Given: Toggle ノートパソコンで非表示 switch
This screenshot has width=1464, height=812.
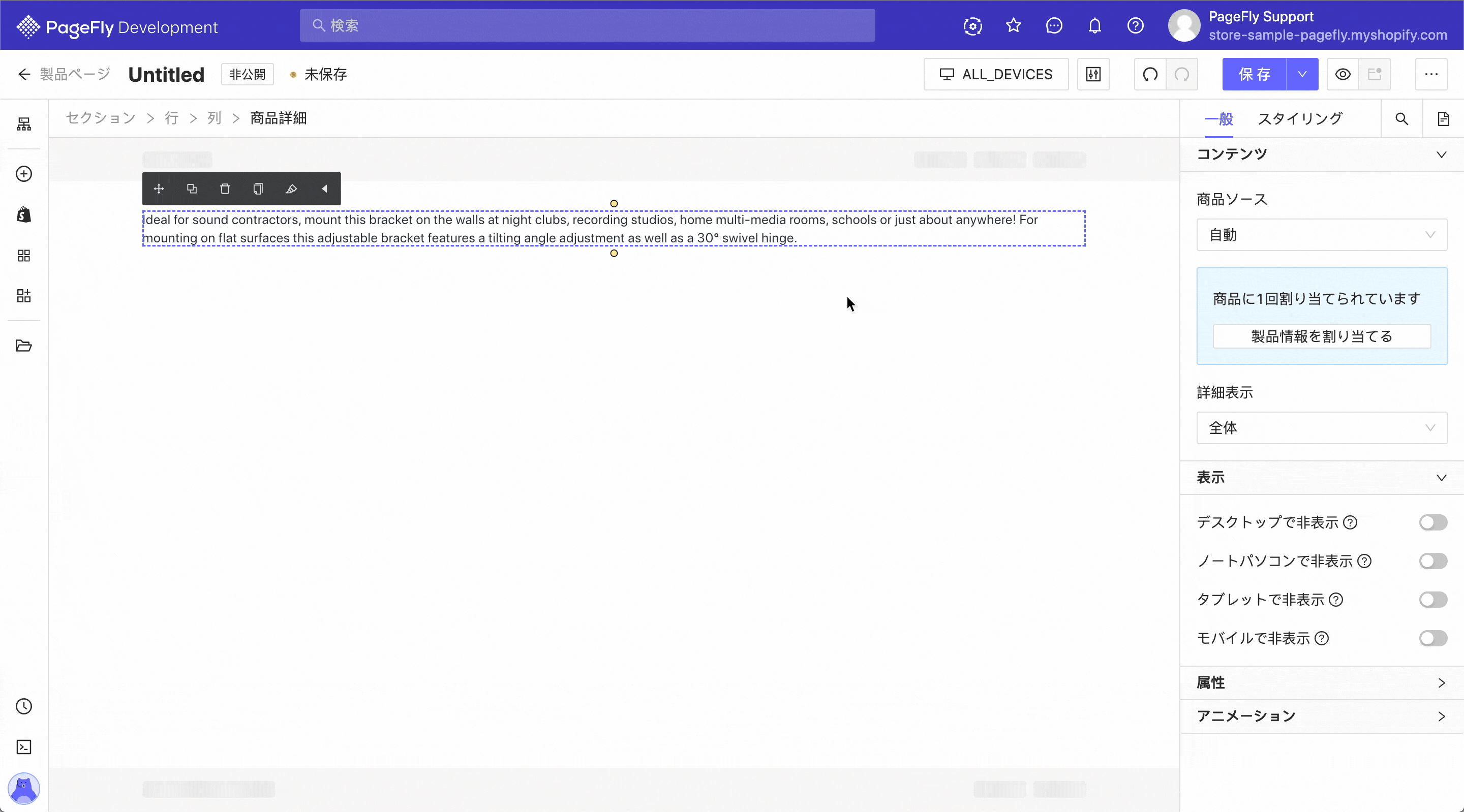Looking at the screenshot, I should click(x=1433, y=561).
